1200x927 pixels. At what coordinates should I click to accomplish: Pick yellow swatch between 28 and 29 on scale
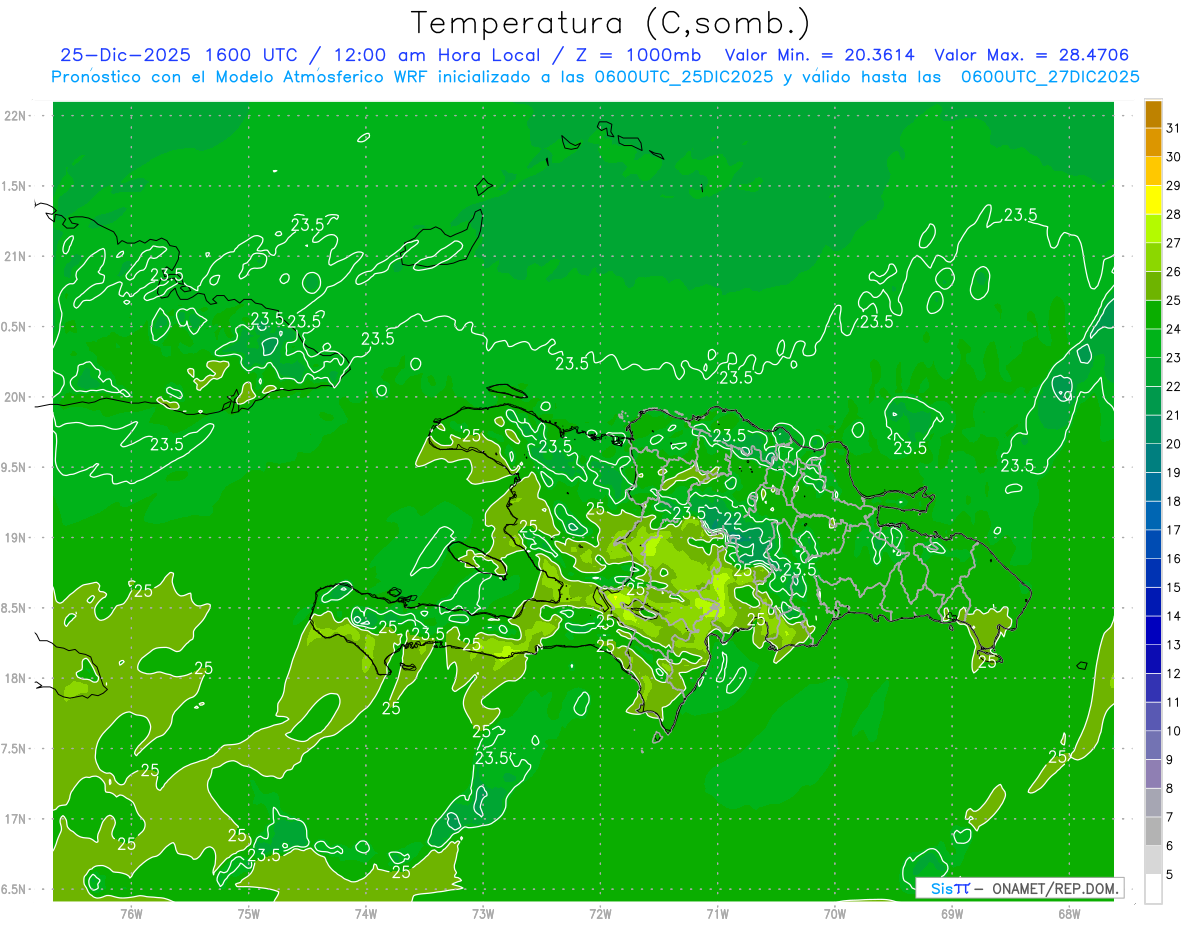pyautogui.click(x=1153, y=200)
